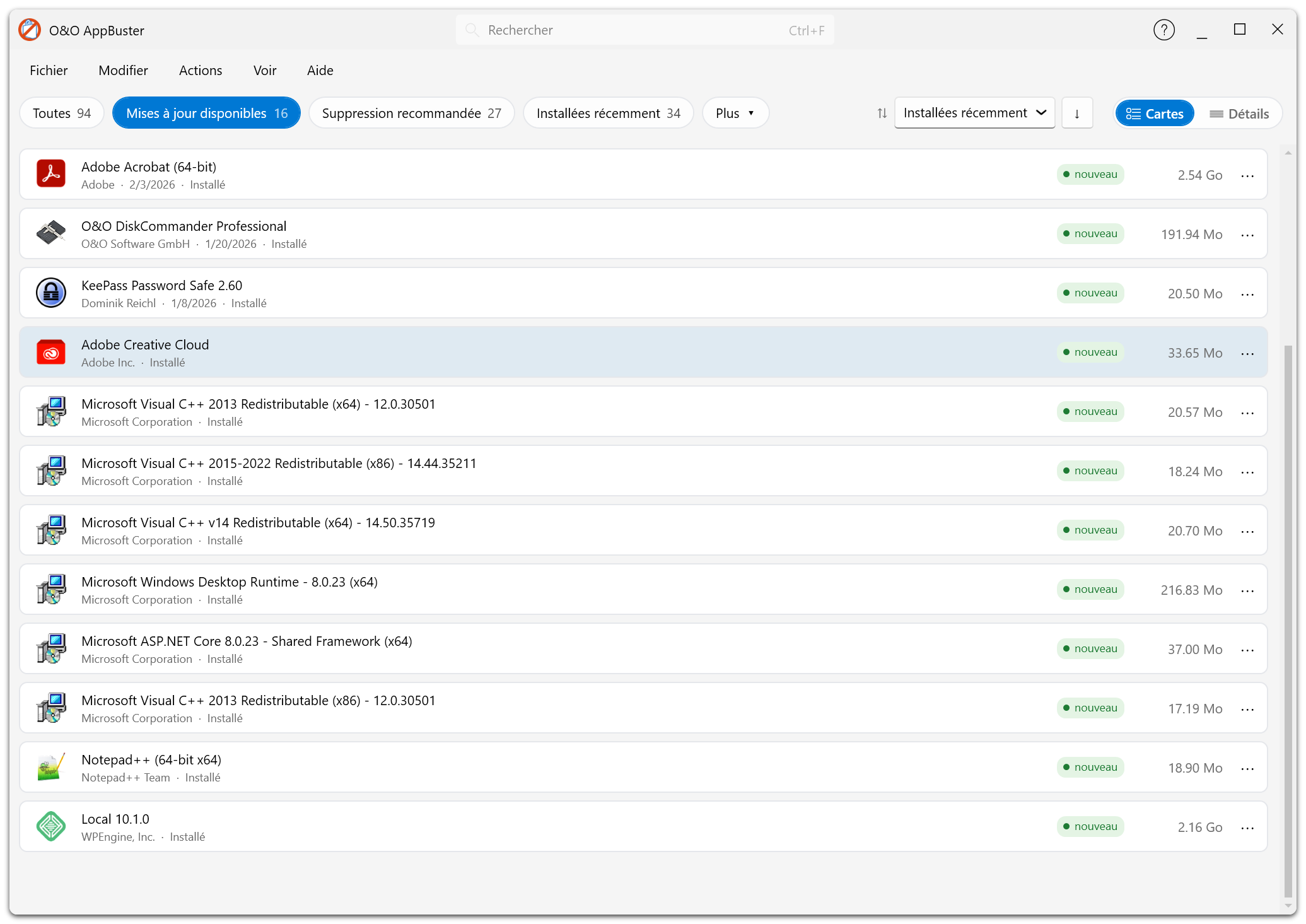Open more options for Windows Desktop Runtime
This screenshot has height=924, width=1306.
1247,590
